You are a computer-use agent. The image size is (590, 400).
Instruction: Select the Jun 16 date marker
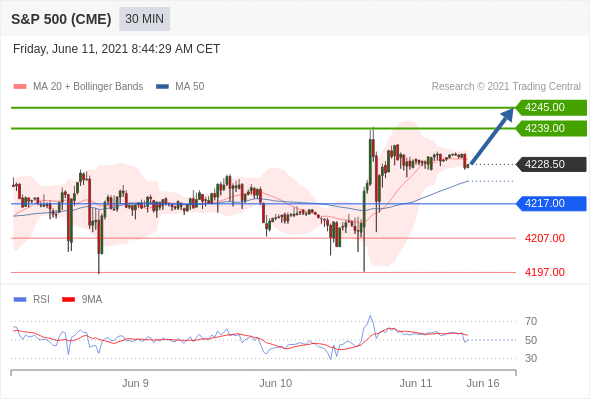483,383
